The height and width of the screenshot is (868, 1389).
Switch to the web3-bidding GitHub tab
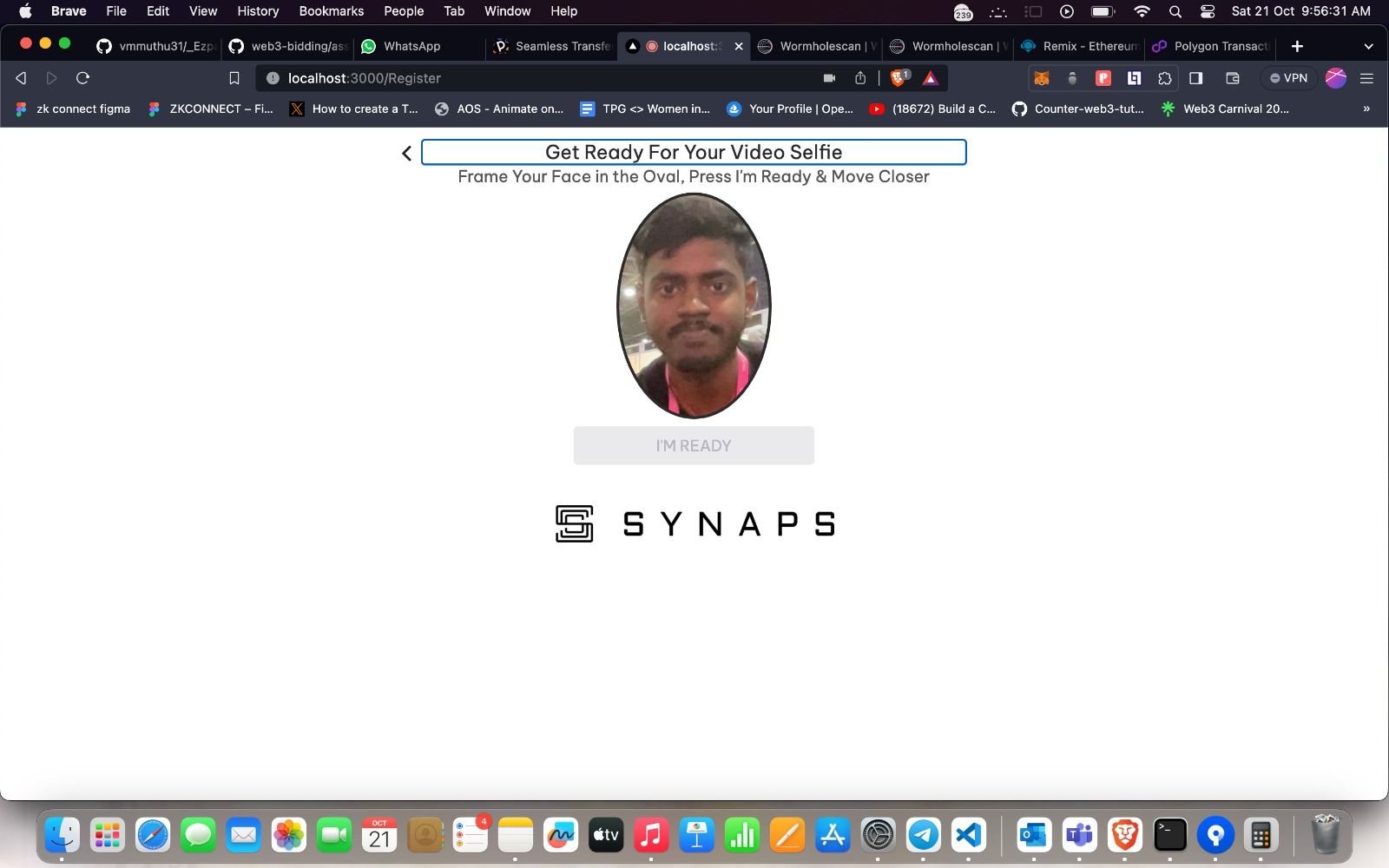pyautogui.click(x=288, y=46)
